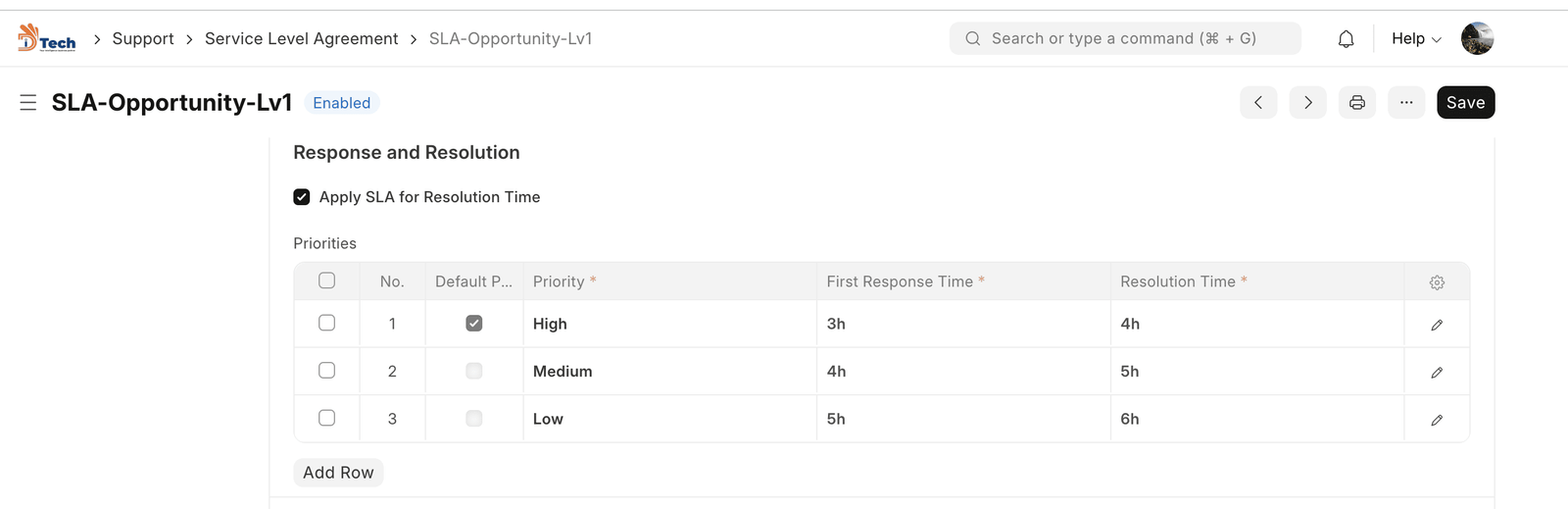Open Priorities table column settings gear
This screenshot has width=1568, height=509.
(x=1437, y=282)
